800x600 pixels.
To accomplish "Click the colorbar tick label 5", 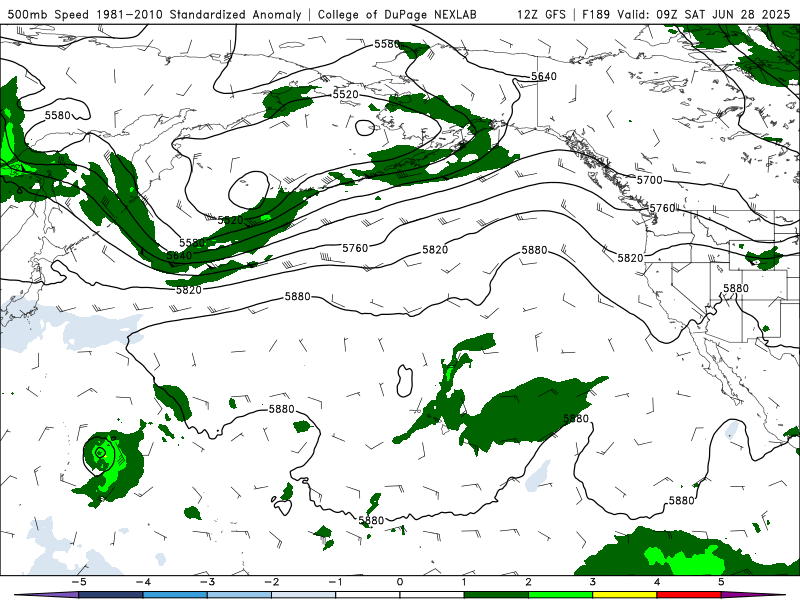I will coord(721,582).
